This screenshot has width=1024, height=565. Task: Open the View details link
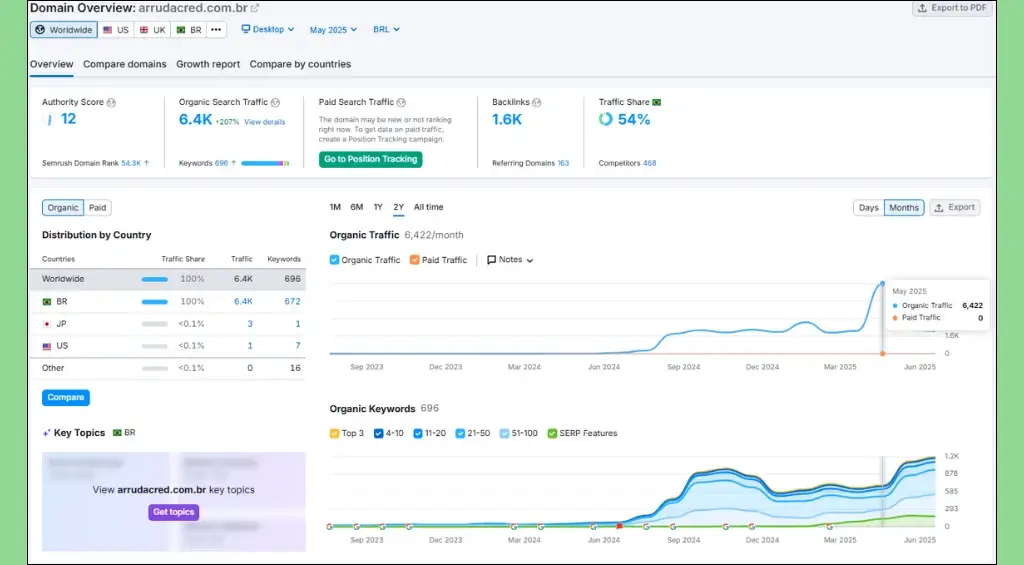click(264, 122)
